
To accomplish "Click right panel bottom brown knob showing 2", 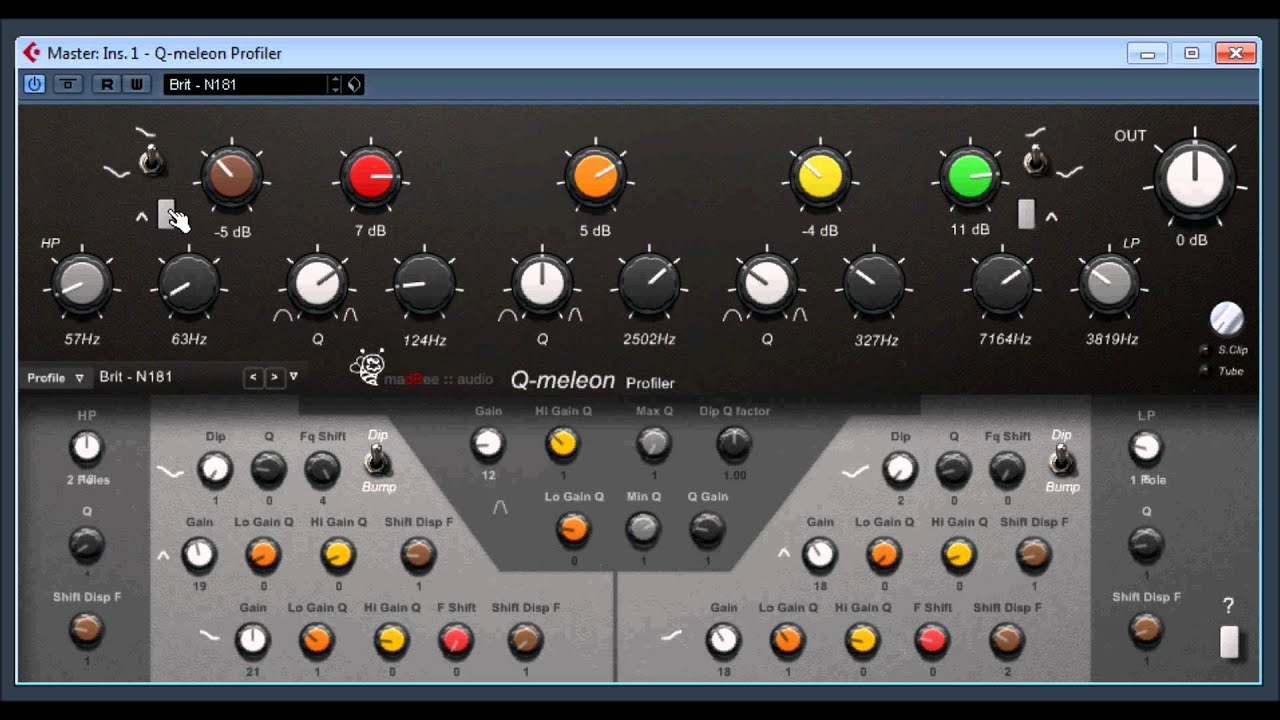I will coord(1007,639).
